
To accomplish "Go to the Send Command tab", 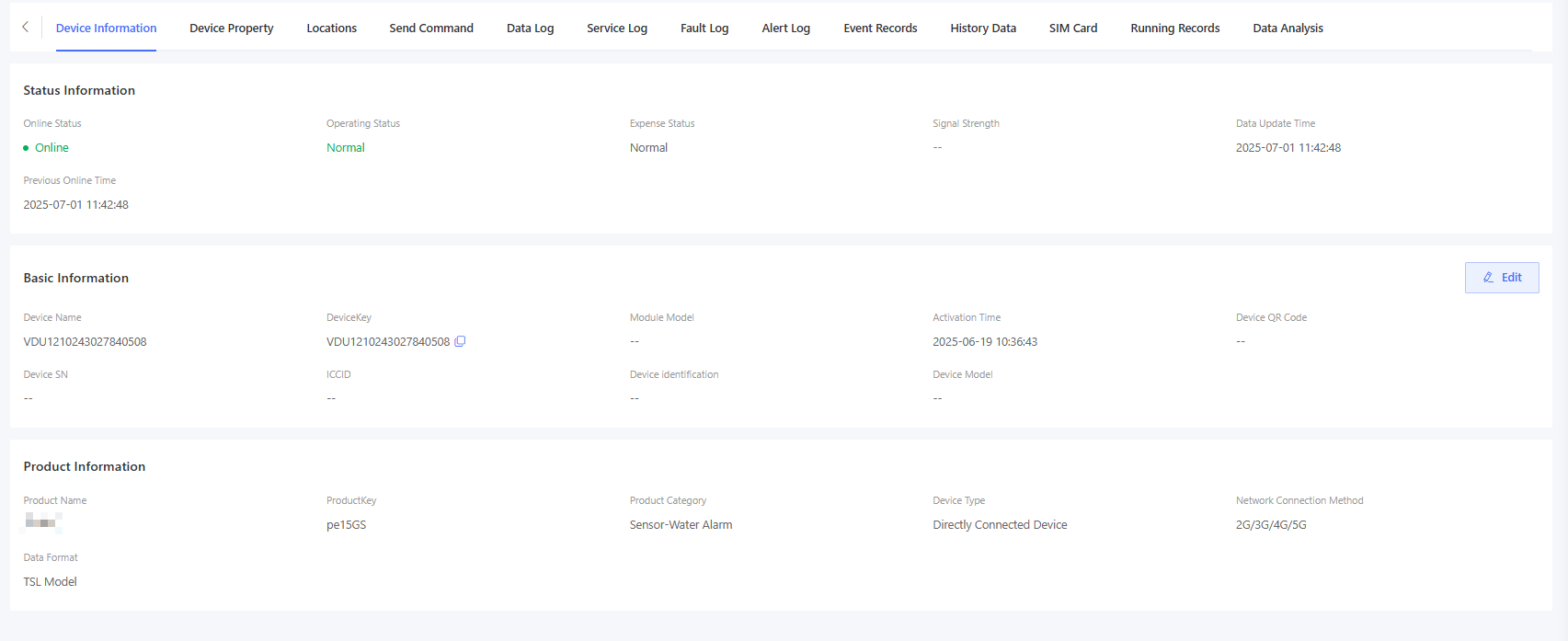I will point(430,29).
